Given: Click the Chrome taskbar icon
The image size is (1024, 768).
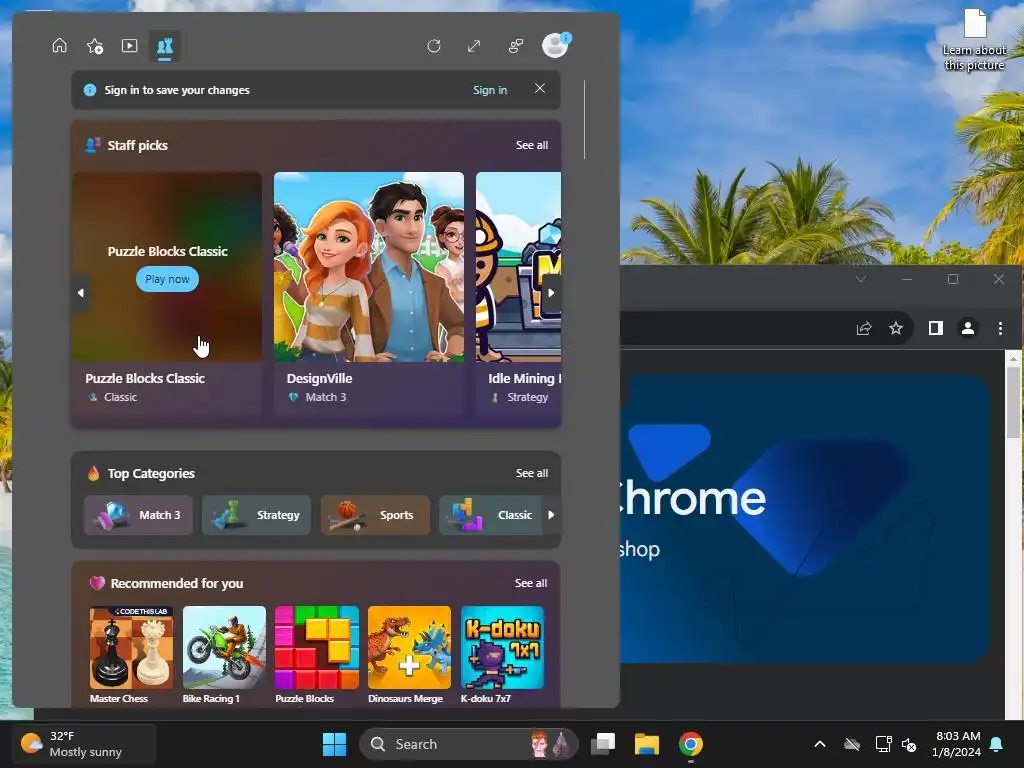Looking at the screenshot, I should click(x=690, y=744).
